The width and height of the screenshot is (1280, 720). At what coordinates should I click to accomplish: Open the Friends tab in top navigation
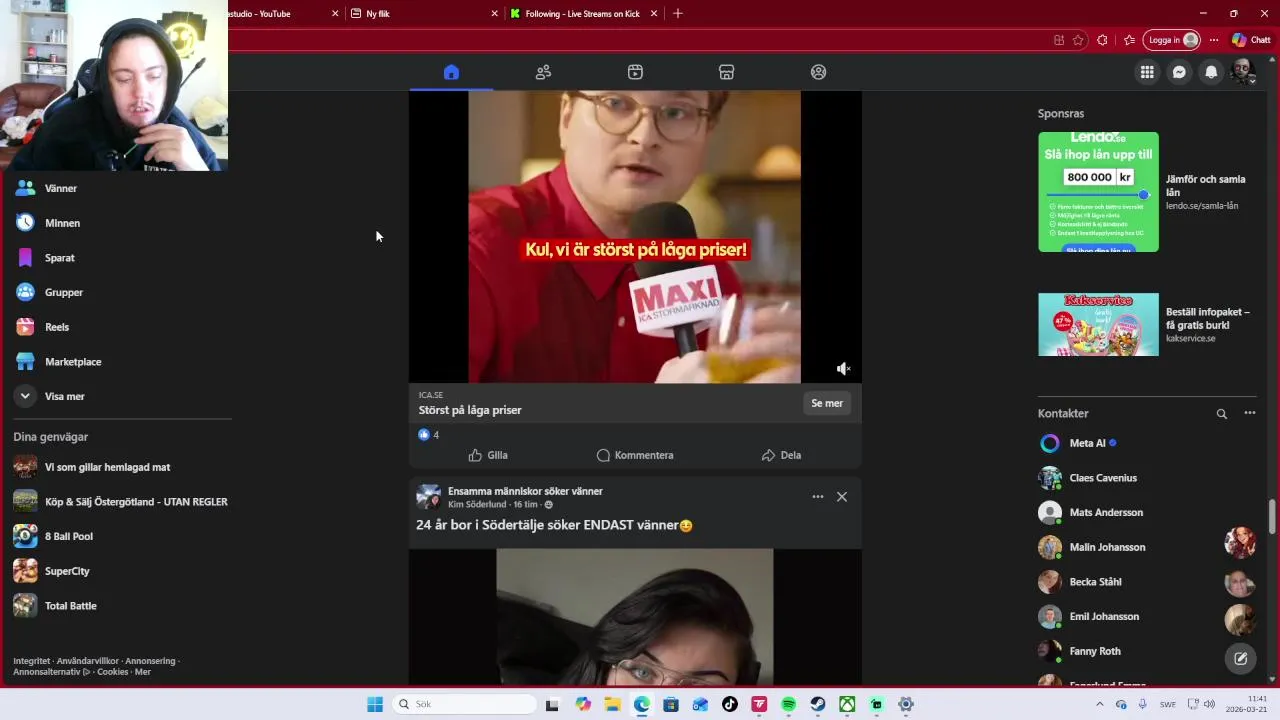pyautogui.click(x=543, y=72)
